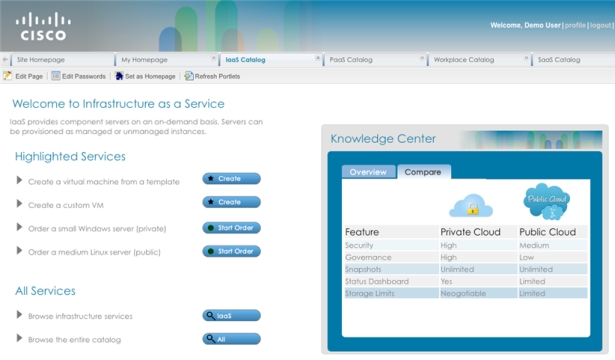Click the logout link

(x=600, y=25)
